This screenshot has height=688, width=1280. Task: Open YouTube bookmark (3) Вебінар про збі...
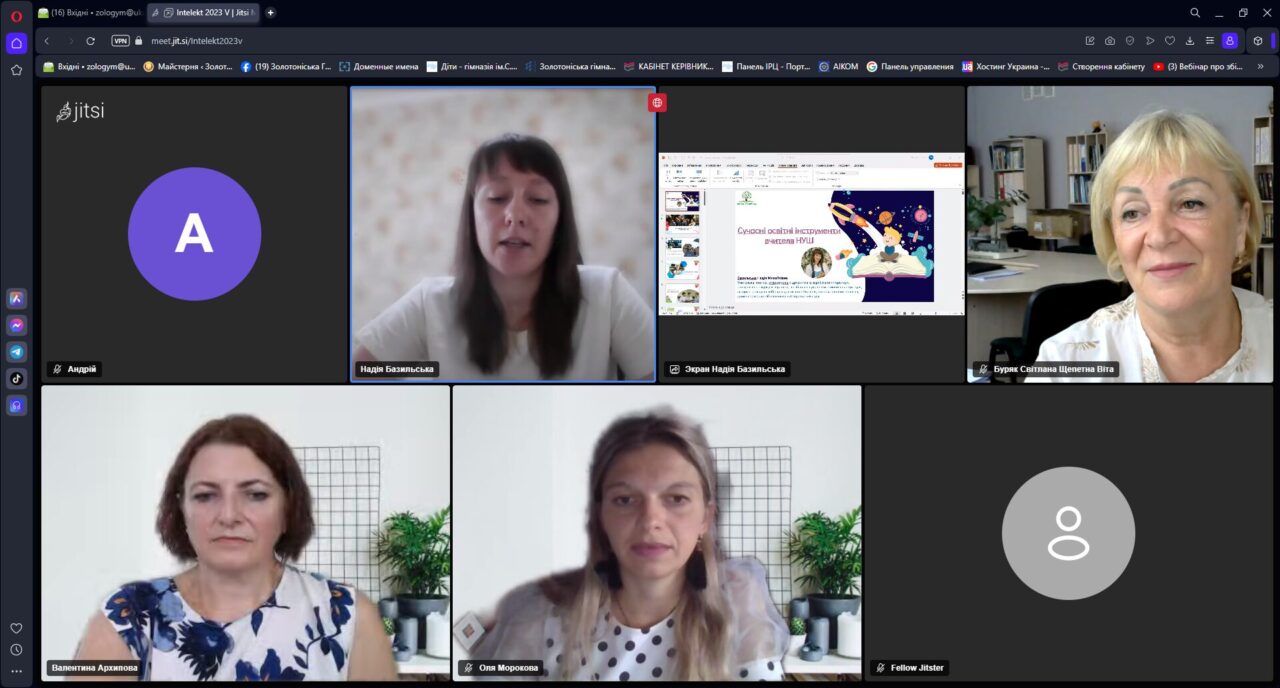click(1198, 67)
